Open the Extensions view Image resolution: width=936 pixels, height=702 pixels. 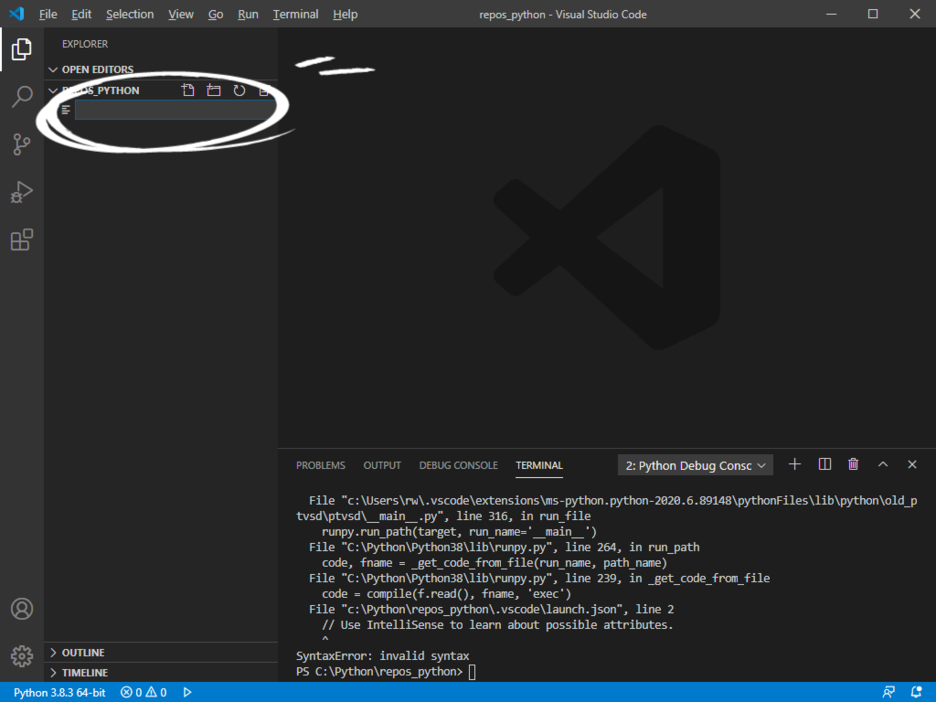click(21, 239)
